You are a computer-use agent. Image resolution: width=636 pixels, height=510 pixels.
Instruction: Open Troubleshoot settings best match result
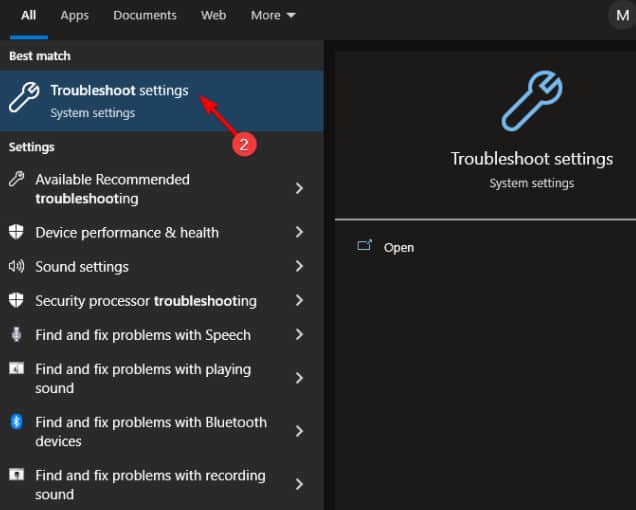[120, 100]
